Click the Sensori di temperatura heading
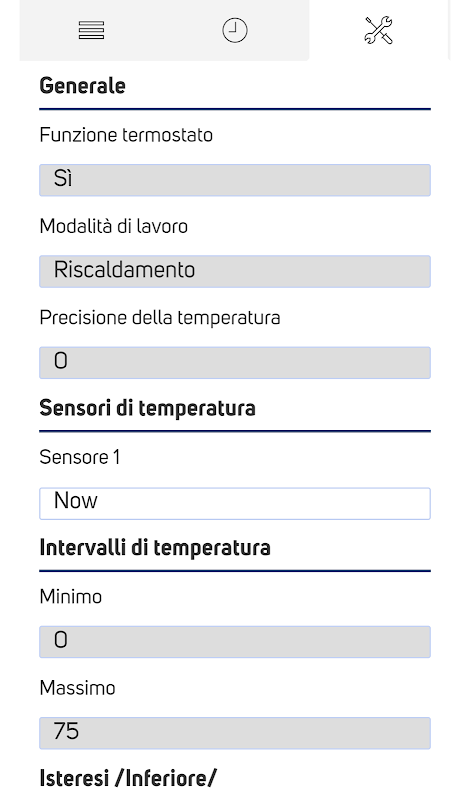The width and height of the screenshot is (470, 800). (x=147, y=408)
